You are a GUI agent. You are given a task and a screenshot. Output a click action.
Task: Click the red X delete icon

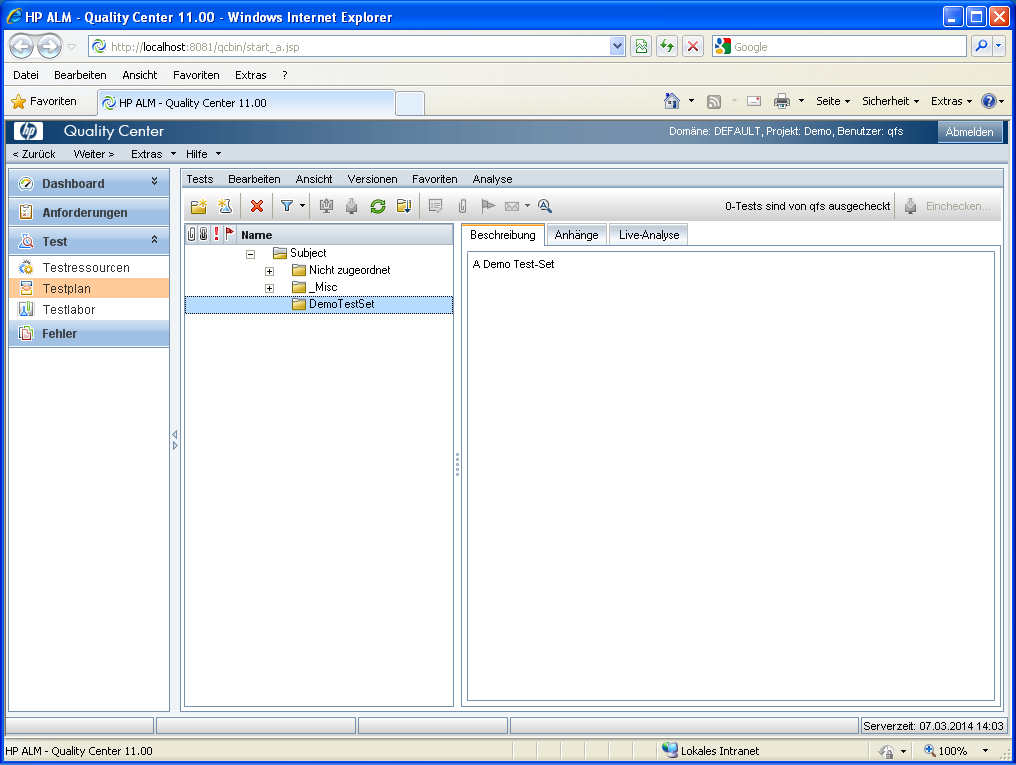coord(257,206)
